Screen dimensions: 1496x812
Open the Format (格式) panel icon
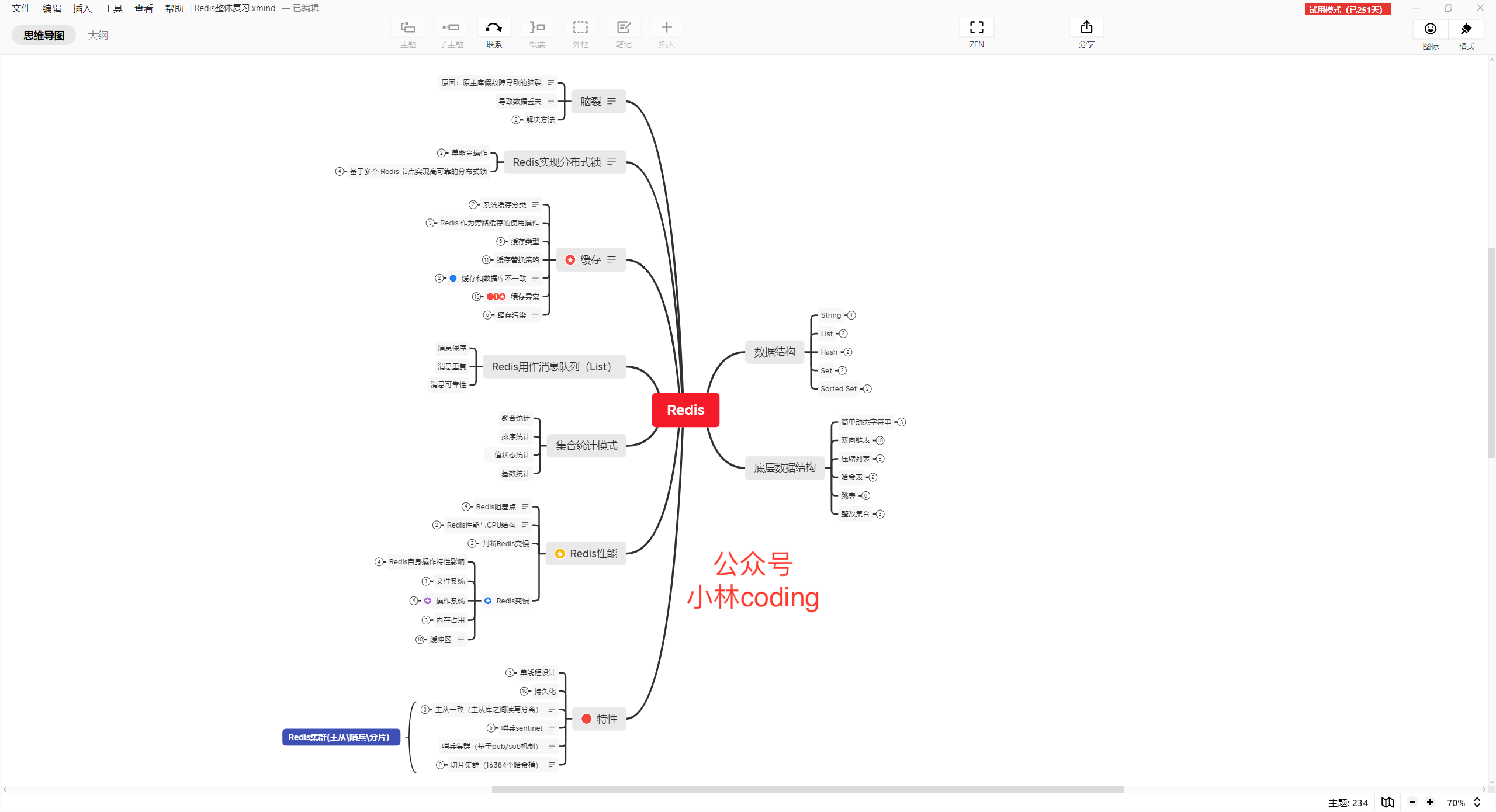coord(1466,29)
